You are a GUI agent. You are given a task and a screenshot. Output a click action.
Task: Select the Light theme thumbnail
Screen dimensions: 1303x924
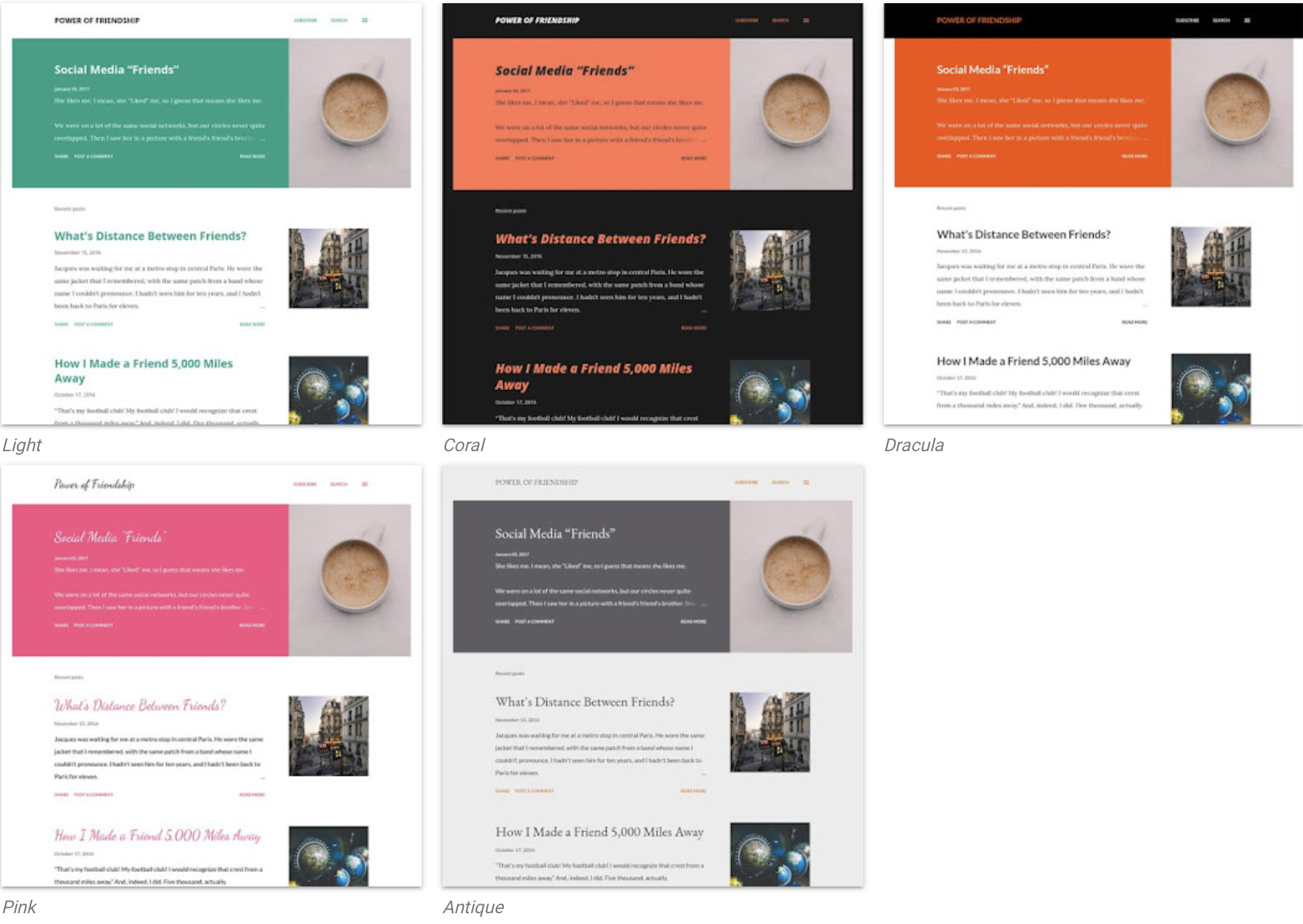(x=211, y=214)
